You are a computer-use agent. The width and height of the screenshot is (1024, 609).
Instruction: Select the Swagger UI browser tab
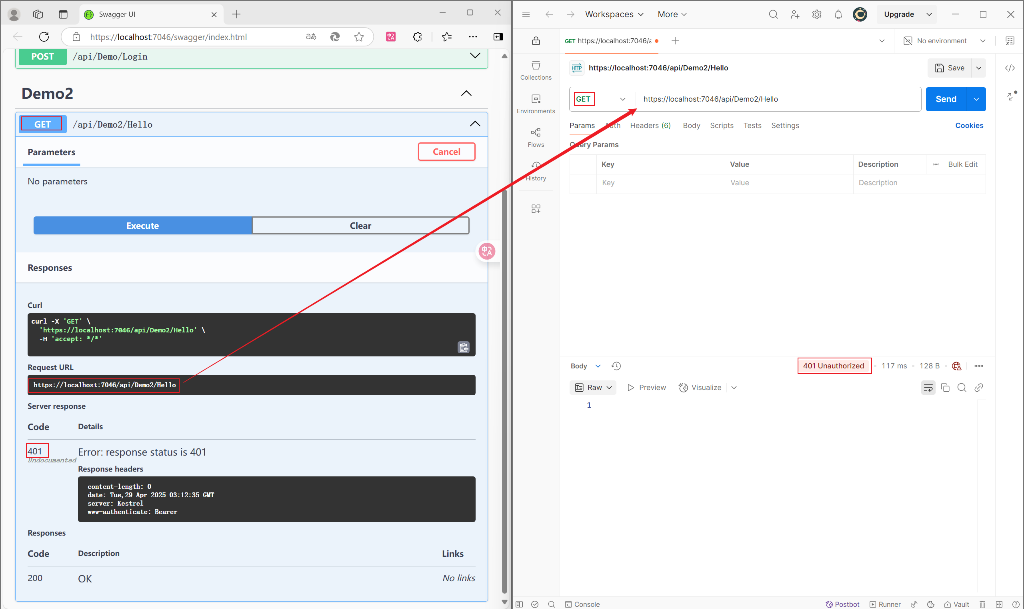pyautogui.click(x=152, y=14)
